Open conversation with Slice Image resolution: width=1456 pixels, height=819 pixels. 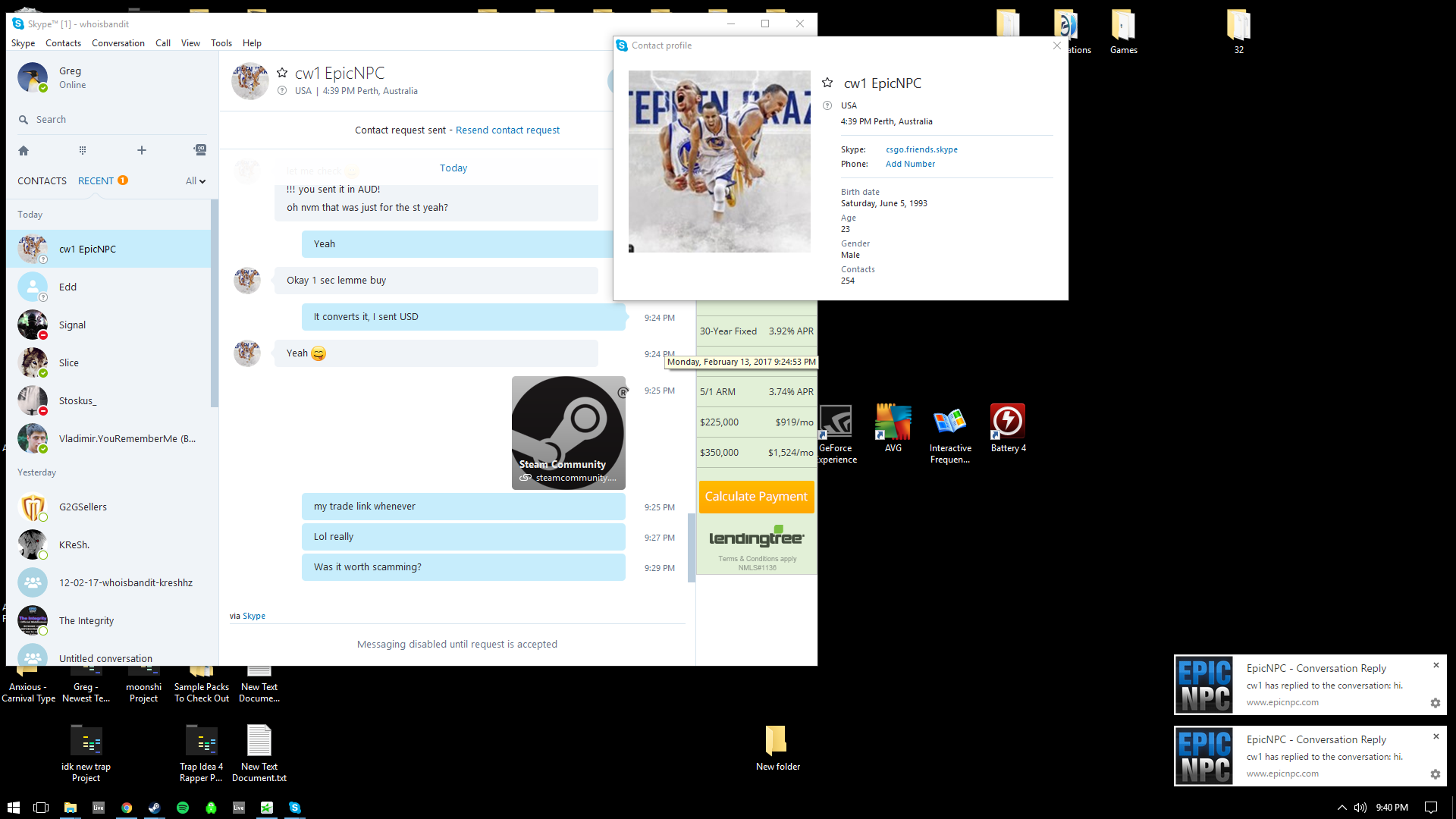coord(108,362)
